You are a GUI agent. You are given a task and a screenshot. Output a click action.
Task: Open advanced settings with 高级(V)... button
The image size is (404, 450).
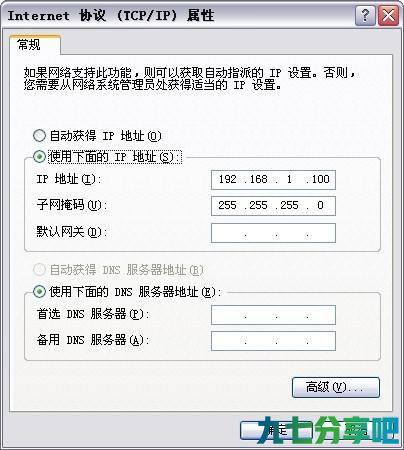pos(336,387)
